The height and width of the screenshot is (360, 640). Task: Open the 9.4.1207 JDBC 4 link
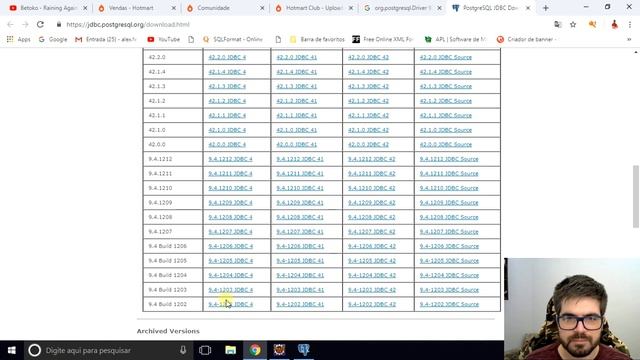pos(230,232)
